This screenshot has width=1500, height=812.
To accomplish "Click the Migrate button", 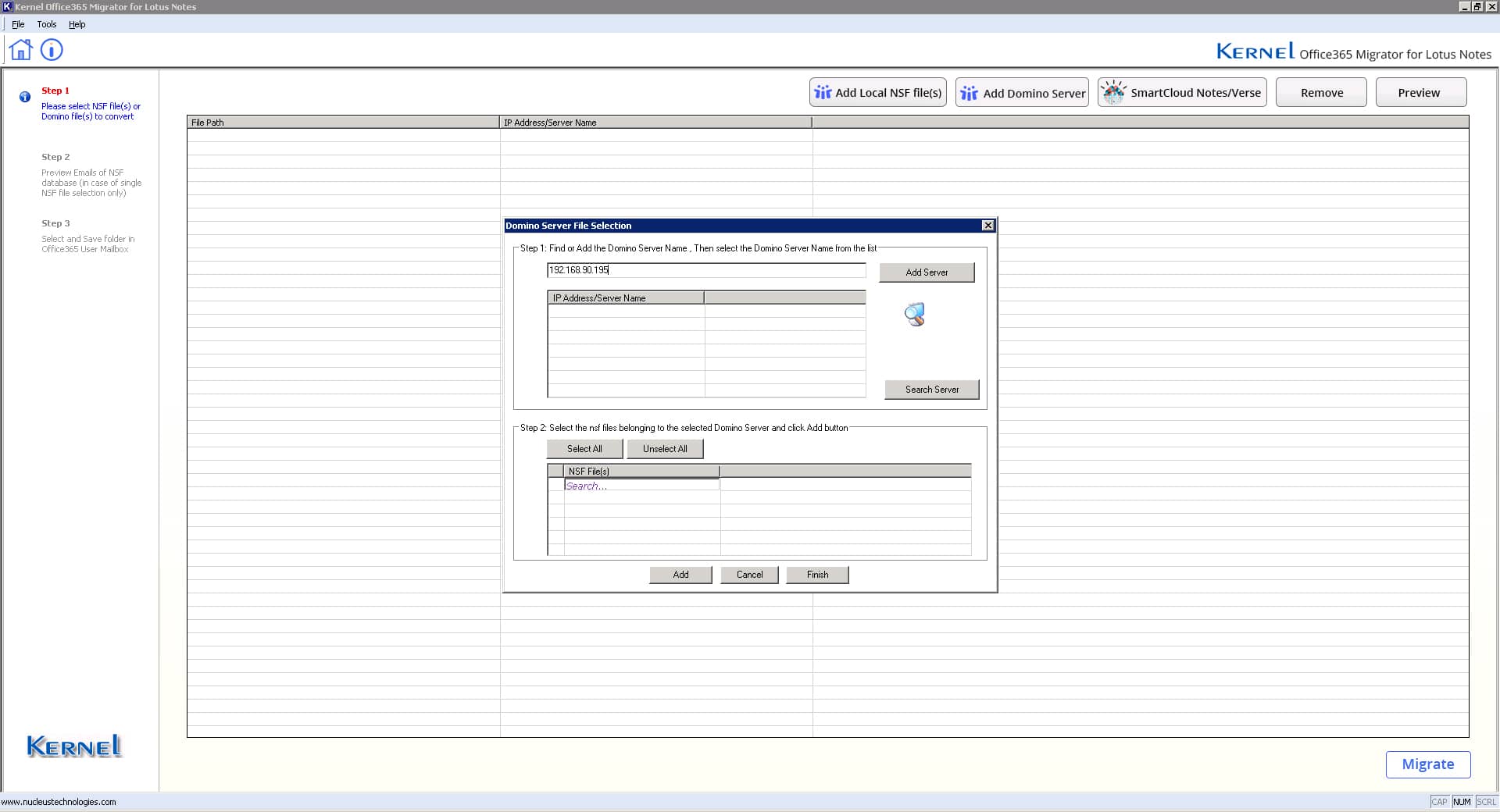I will (1428, 764).
